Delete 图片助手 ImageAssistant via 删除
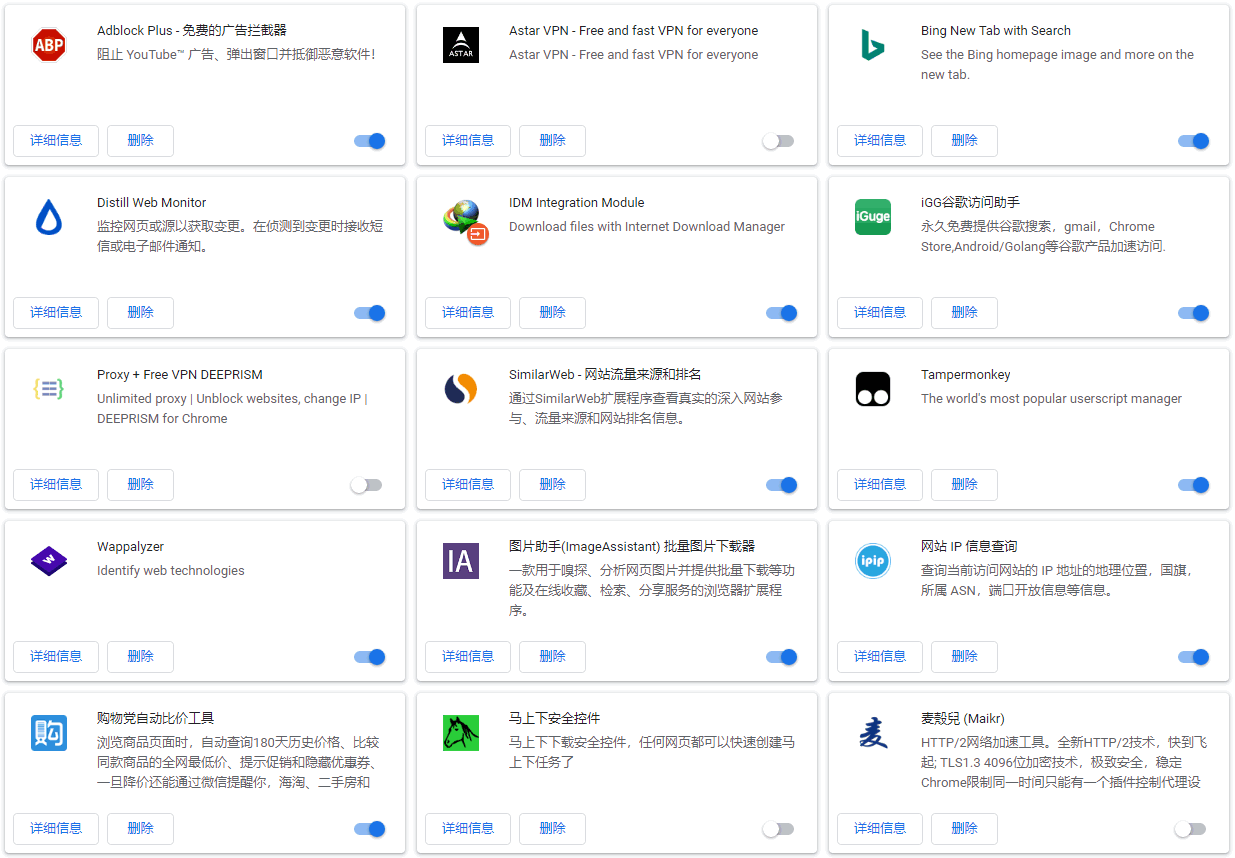The width and height of the screenshot is (1235, 858). (x=553, y=657)
